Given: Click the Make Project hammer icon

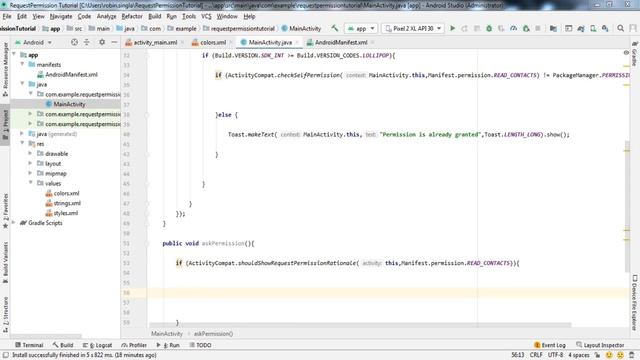Looking at the screenshot, I should (335, 28).
